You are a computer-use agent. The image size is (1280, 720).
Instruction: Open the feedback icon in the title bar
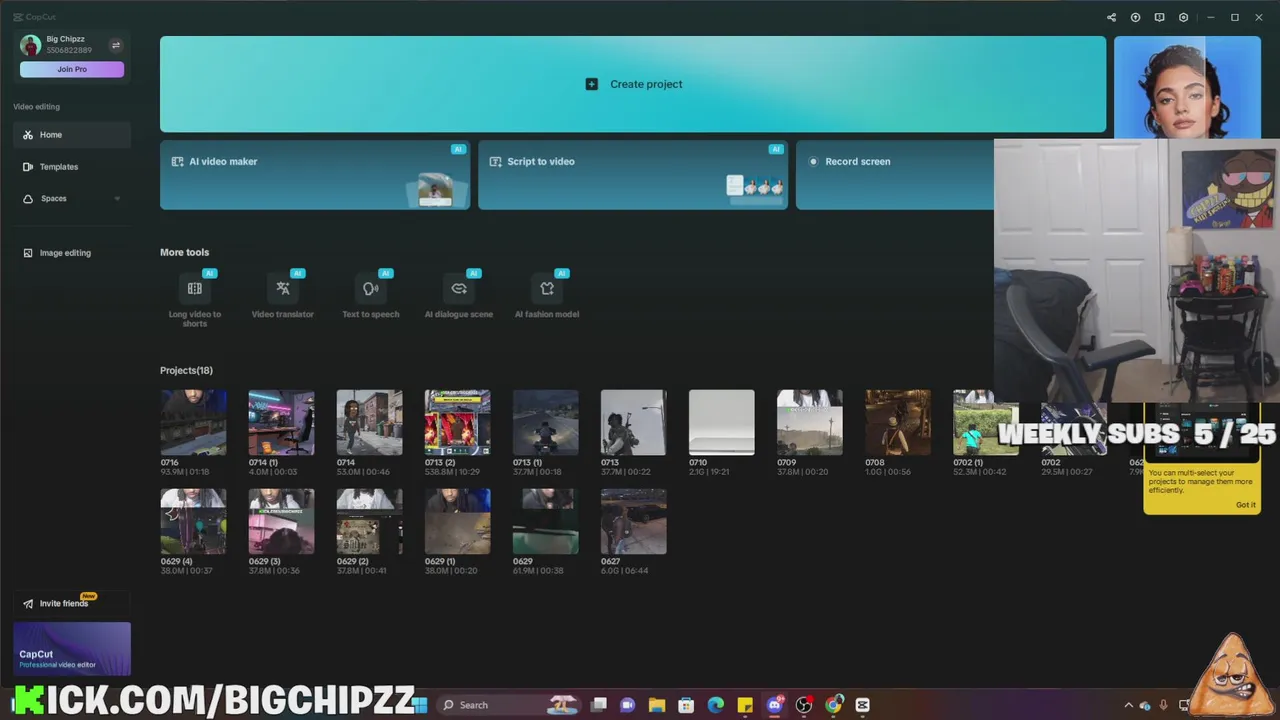(x=1159, y=17)
